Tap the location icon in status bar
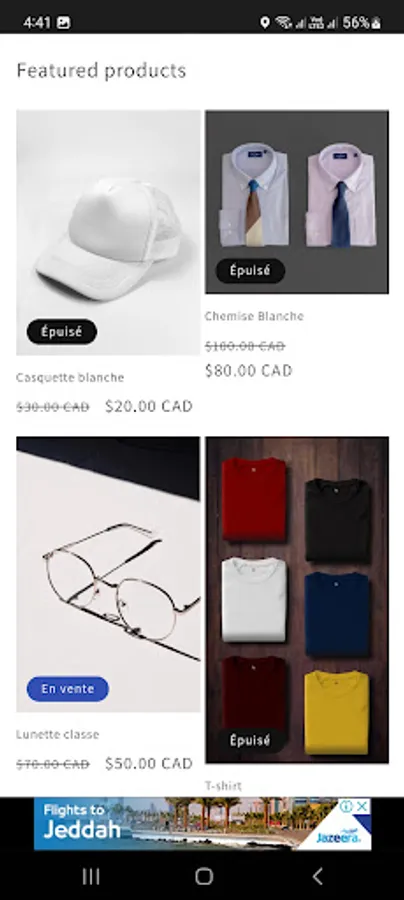This screenshot has height=900, width=404. [x=265, y=22]
